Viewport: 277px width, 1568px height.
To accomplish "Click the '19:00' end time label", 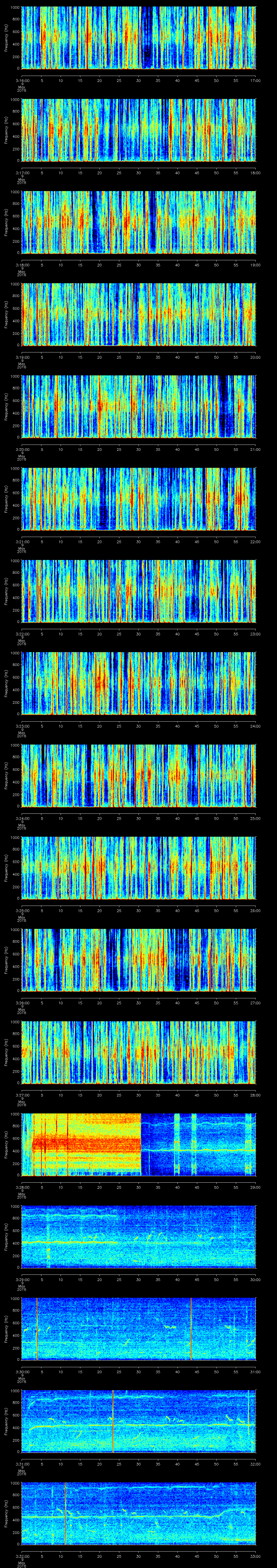I will coord(255,265).
